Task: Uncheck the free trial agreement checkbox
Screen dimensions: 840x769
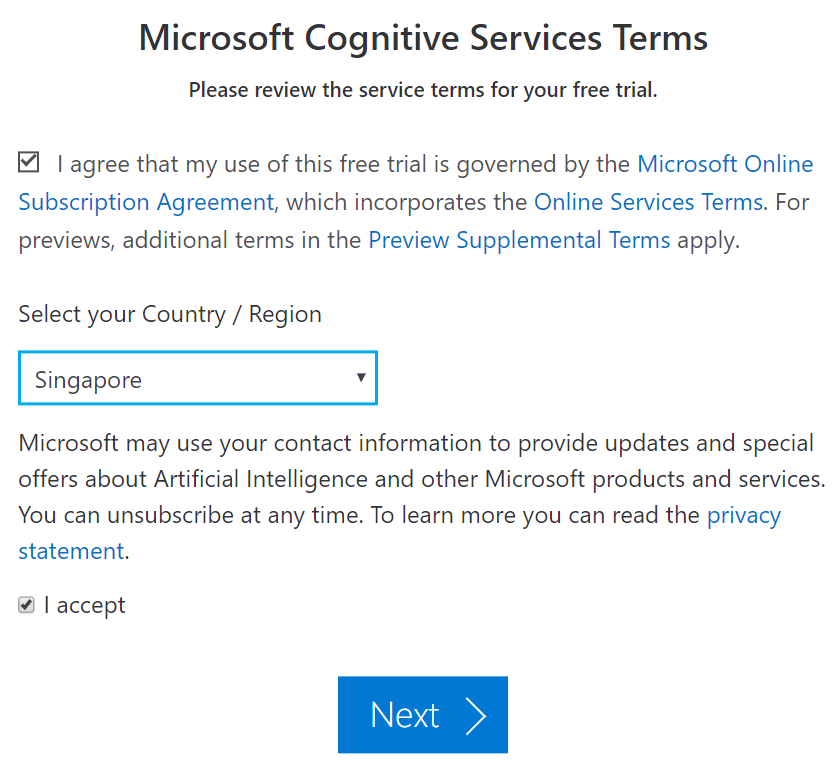Action: (x=29, y=162)
